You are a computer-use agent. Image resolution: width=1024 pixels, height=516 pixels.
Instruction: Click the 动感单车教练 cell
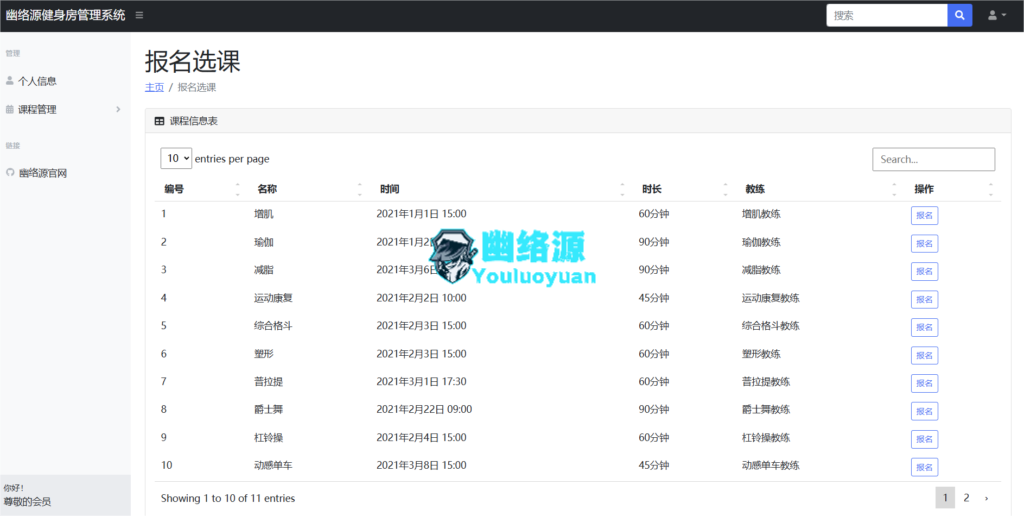pos(771,465)
